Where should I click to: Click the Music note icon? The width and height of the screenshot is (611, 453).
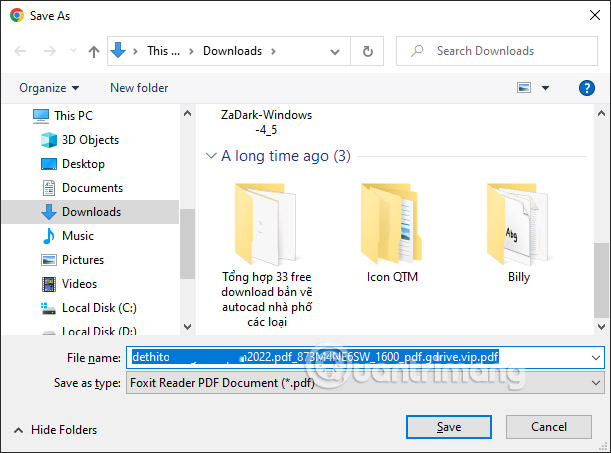click(x=49, y=236)
